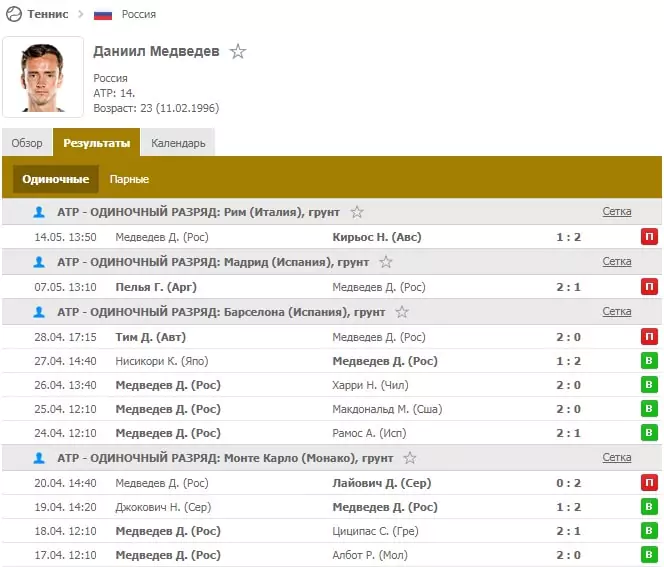The image size is (664, 567).
Task: Click red П badge for Пелья match
Action: point(649,287)
